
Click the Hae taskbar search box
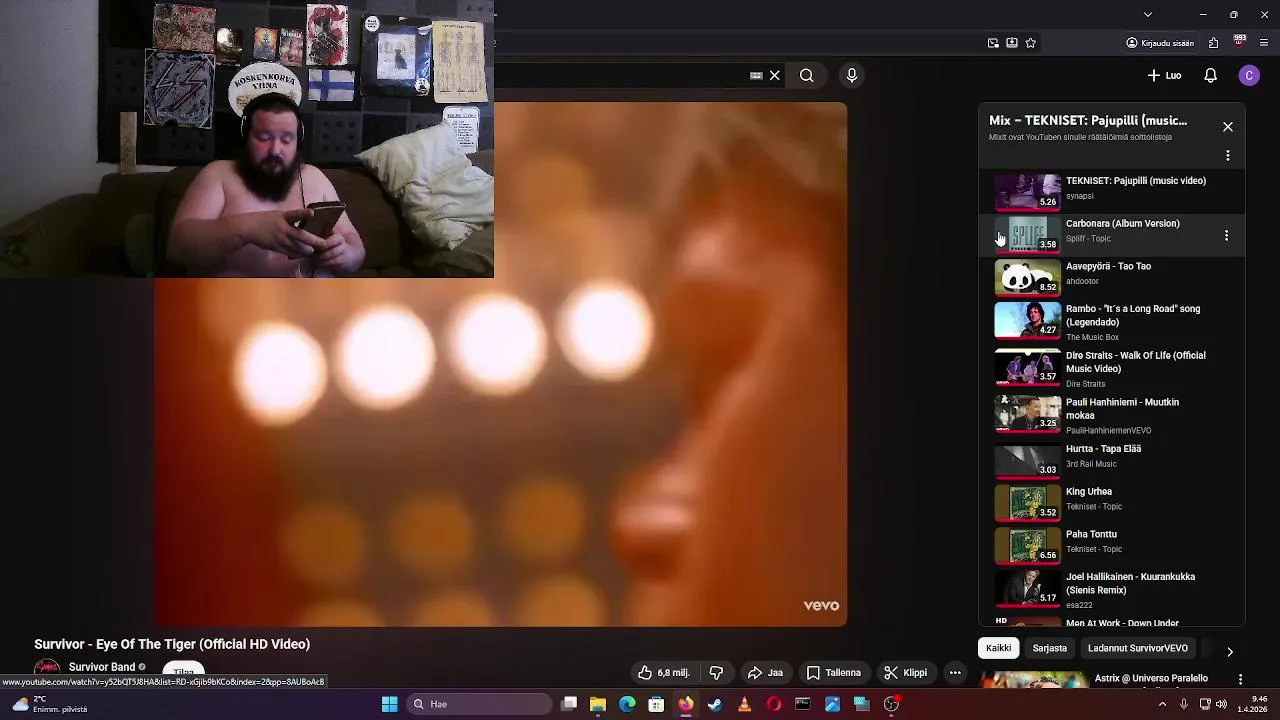point(478,704)
